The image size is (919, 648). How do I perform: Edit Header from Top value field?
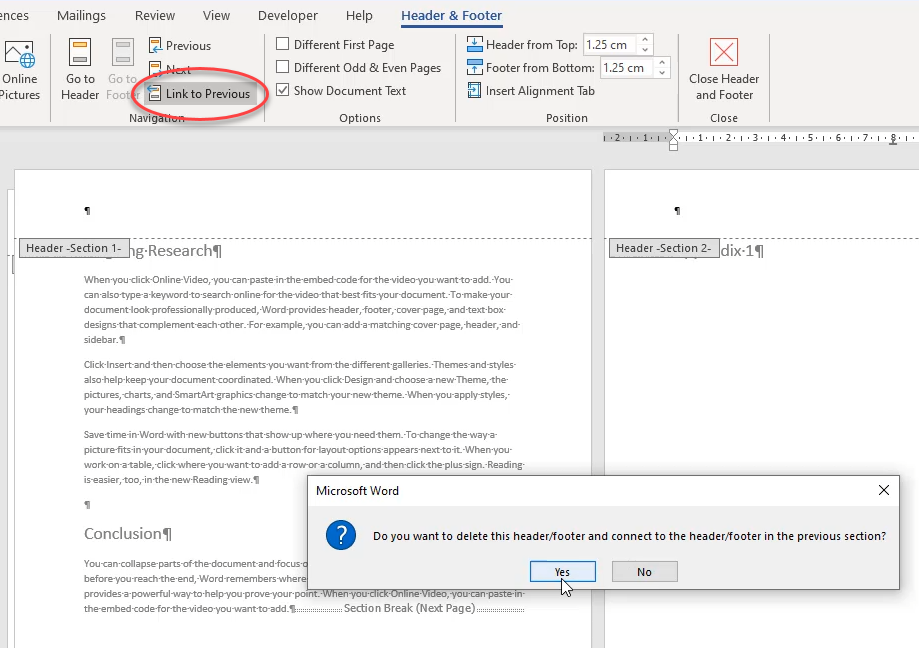pos(610,45)
